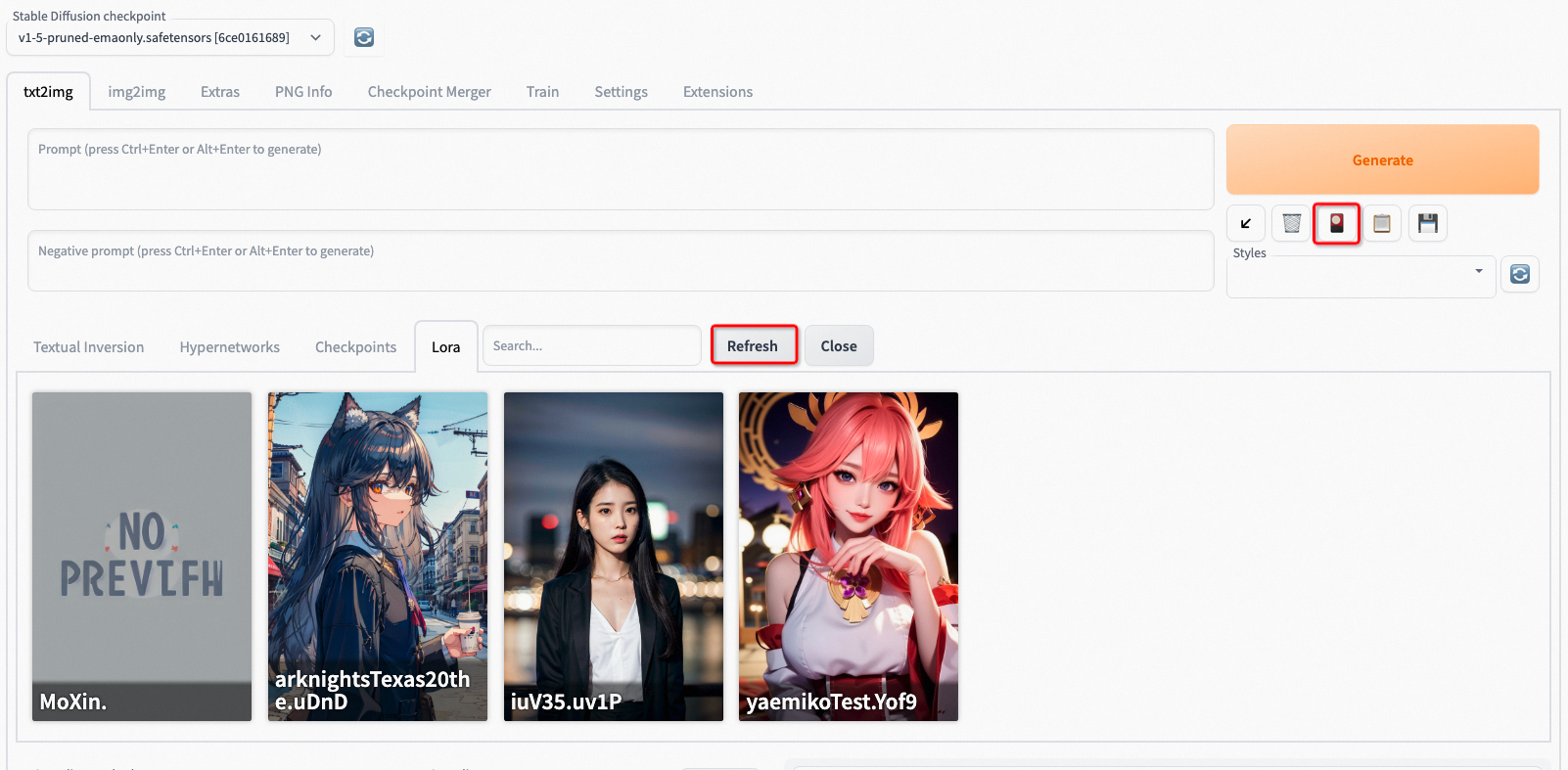The image size is (1568, 770).
Task: Click the Close button next to Refresh
Action: pyautogui.click(x=838, y=346)
